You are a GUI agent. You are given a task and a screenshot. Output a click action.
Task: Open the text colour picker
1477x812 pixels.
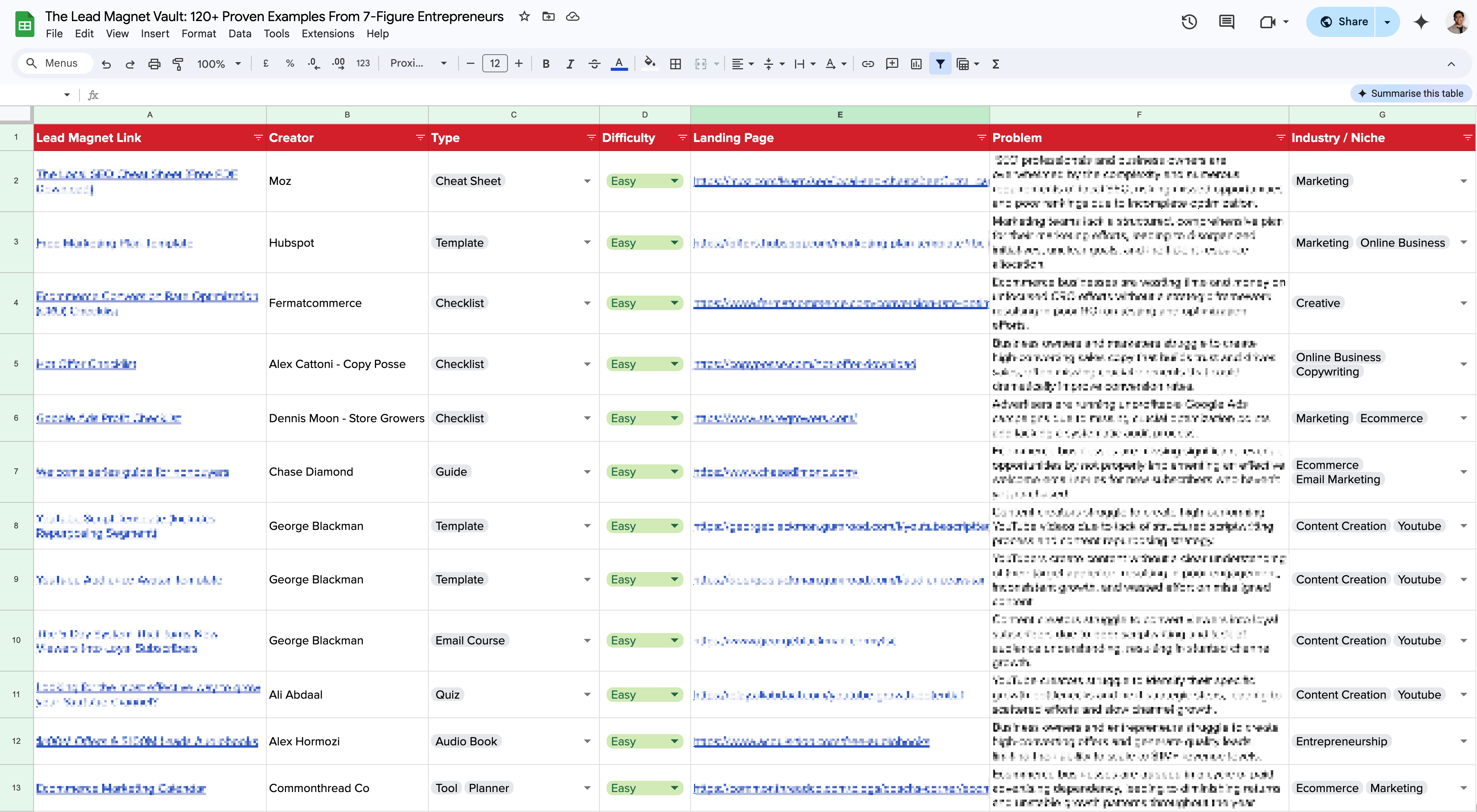click(x=619, y=64)
